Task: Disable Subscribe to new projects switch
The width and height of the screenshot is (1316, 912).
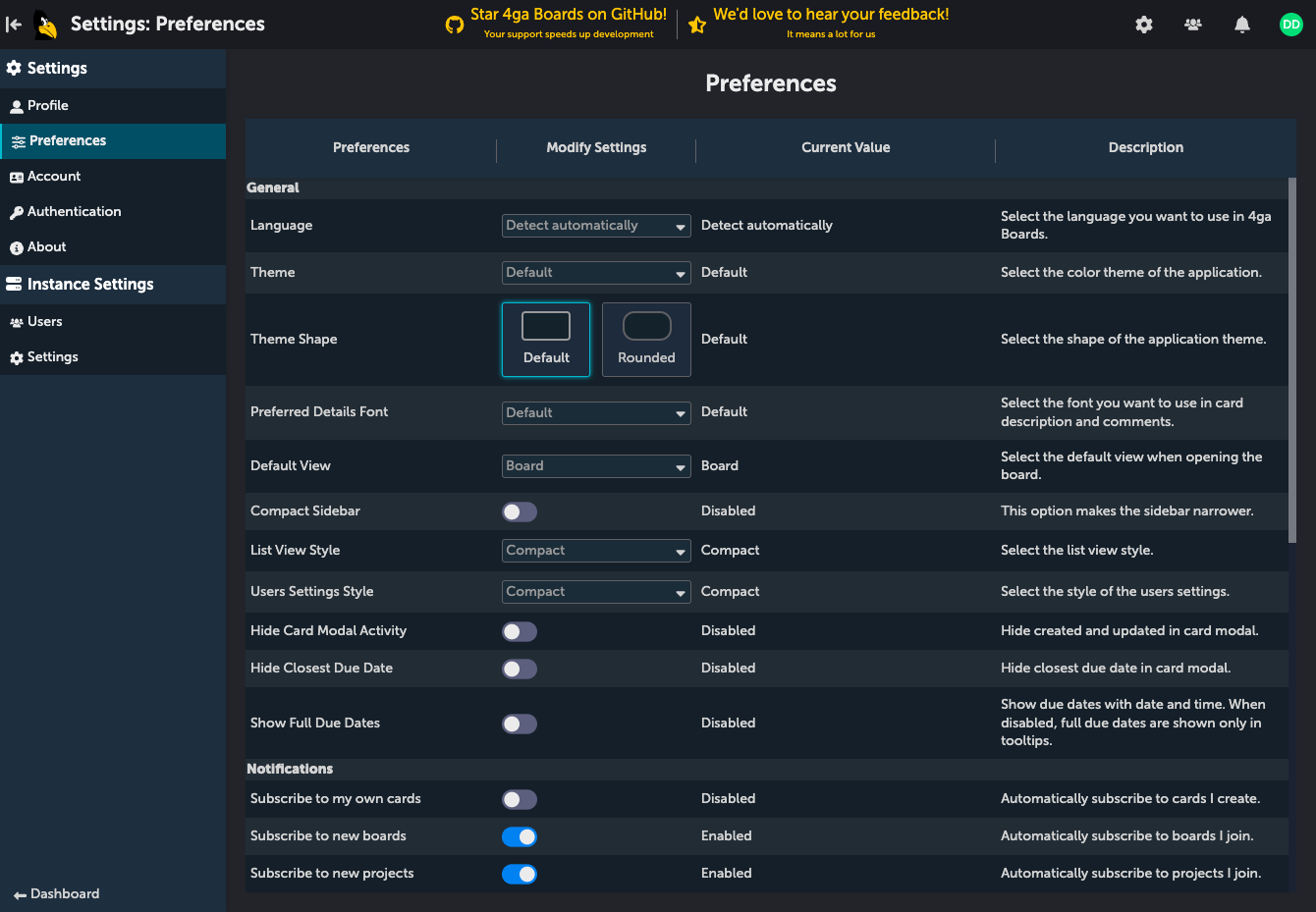Action: 520,874
